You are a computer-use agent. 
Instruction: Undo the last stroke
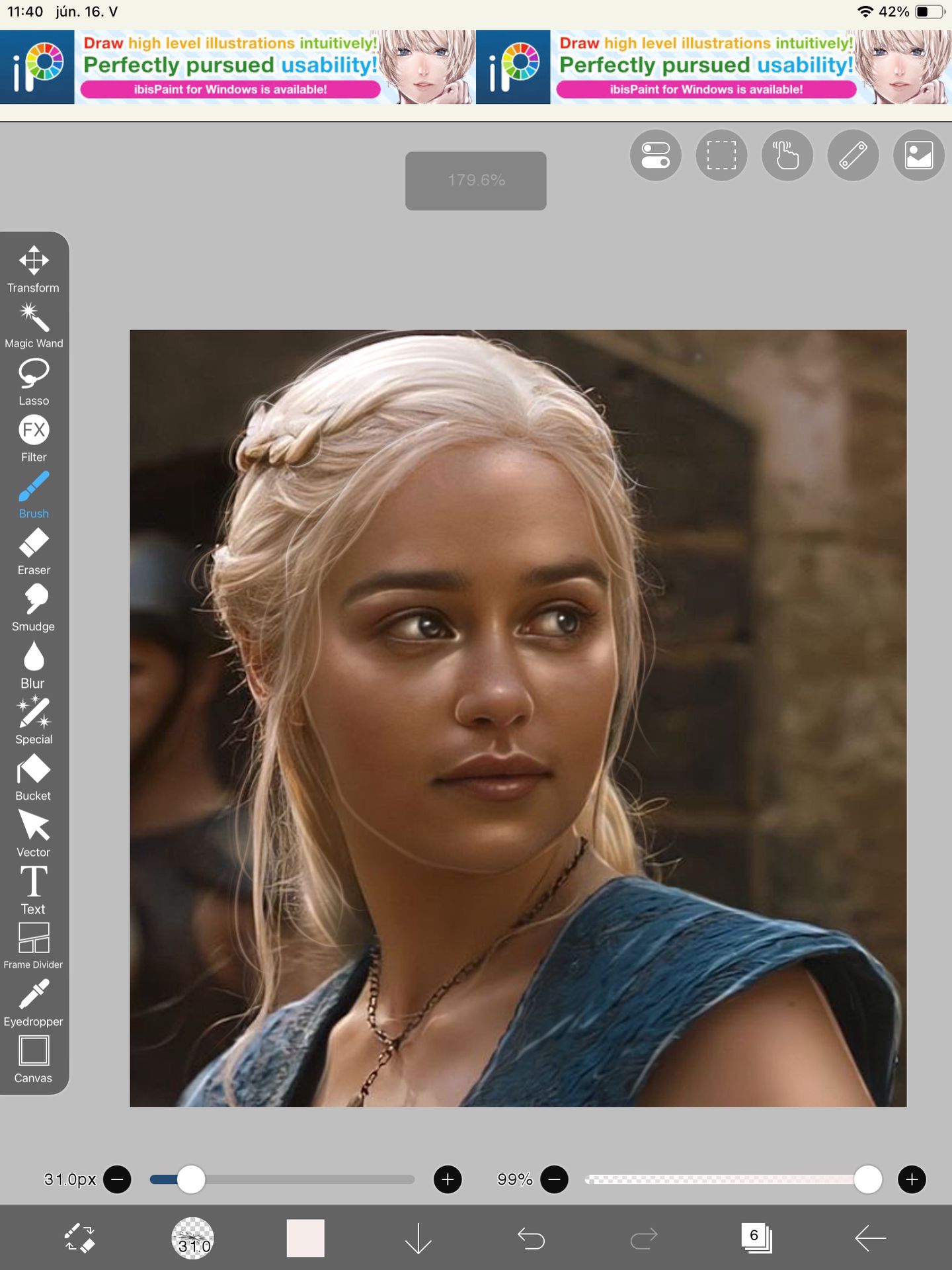tap(531, 1238)
